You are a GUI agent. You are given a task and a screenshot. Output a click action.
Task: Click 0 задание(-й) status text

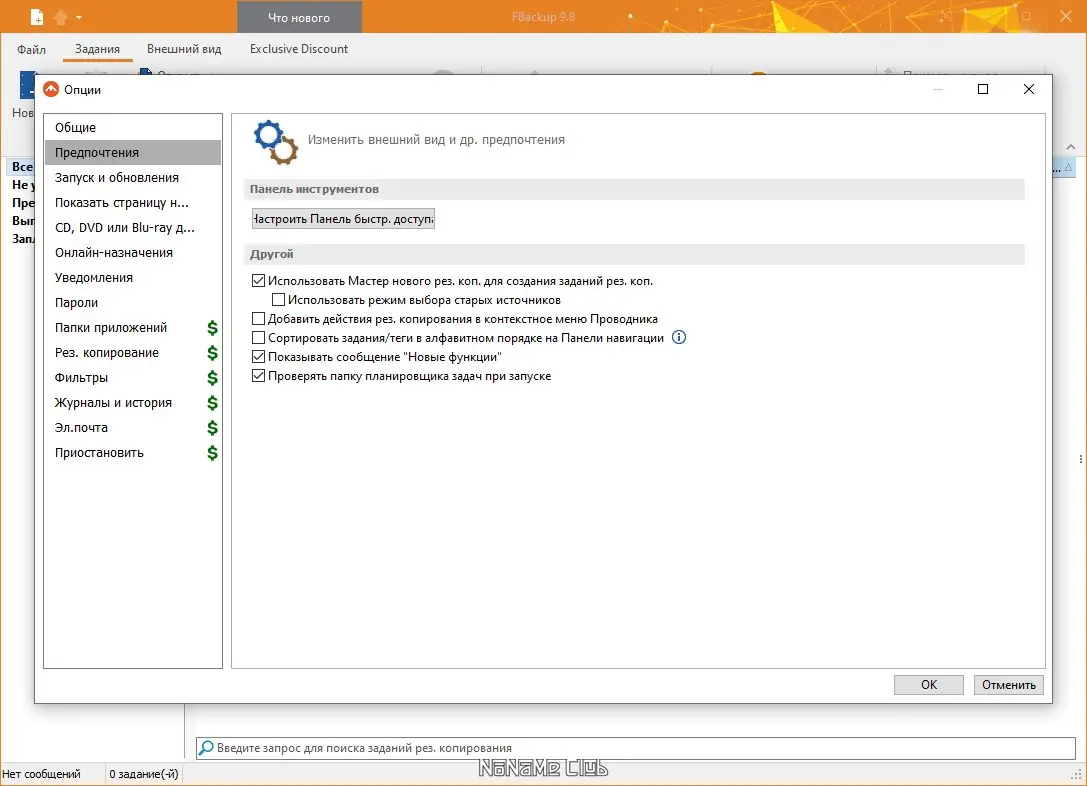(144, 774)
